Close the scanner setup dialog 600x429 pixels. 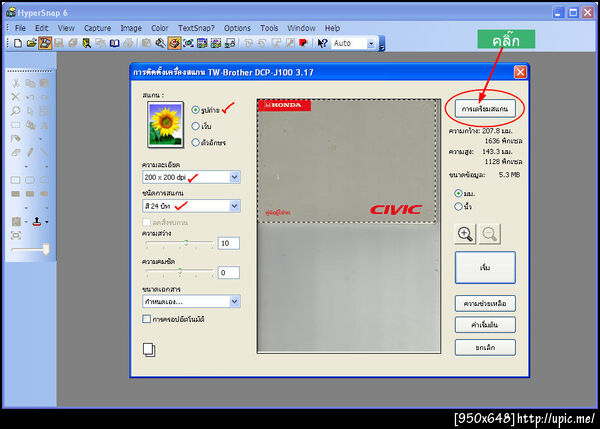pyautogui.click(x=520, y=72)
